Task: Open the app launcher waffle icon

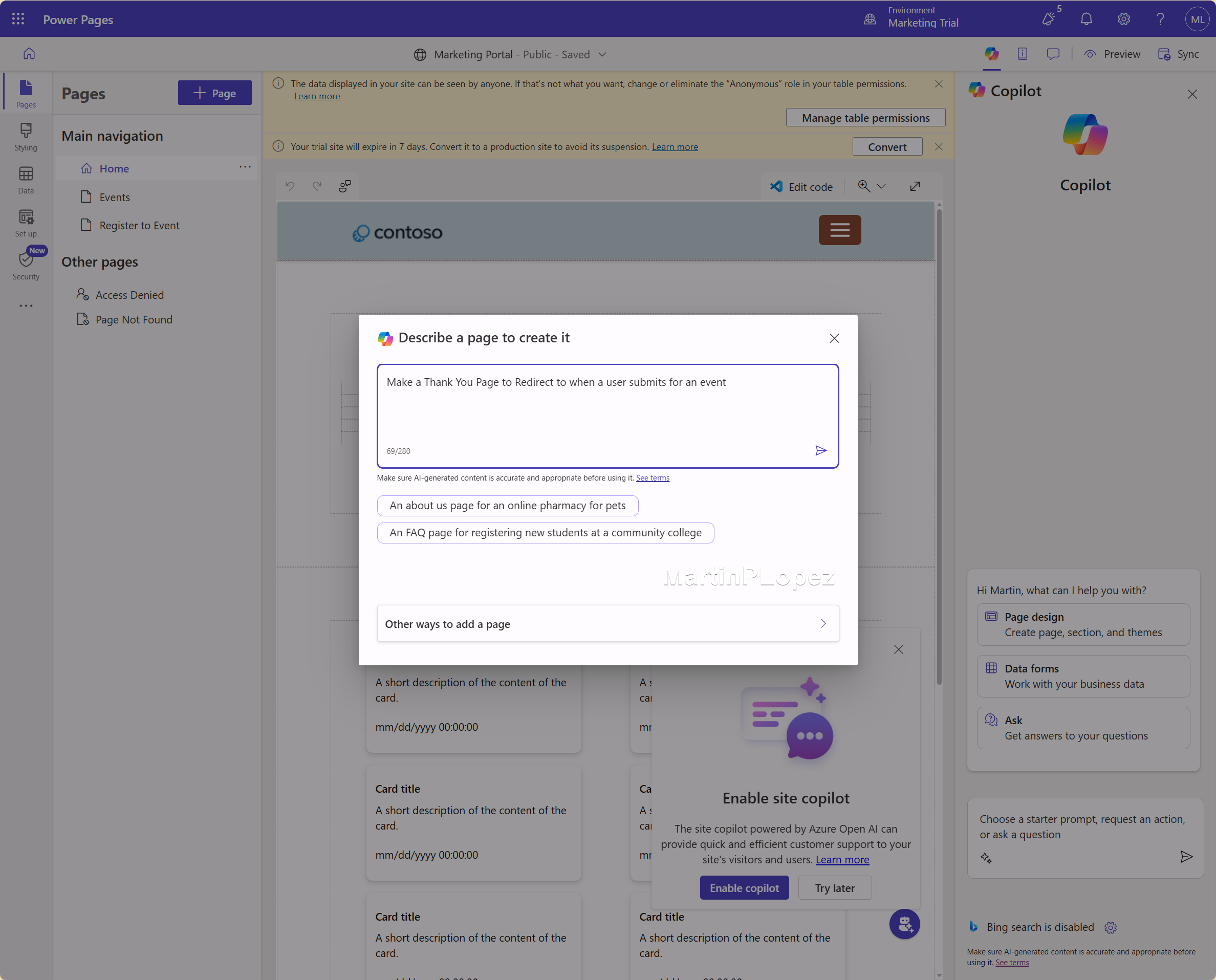Action: tap(18, 19)
